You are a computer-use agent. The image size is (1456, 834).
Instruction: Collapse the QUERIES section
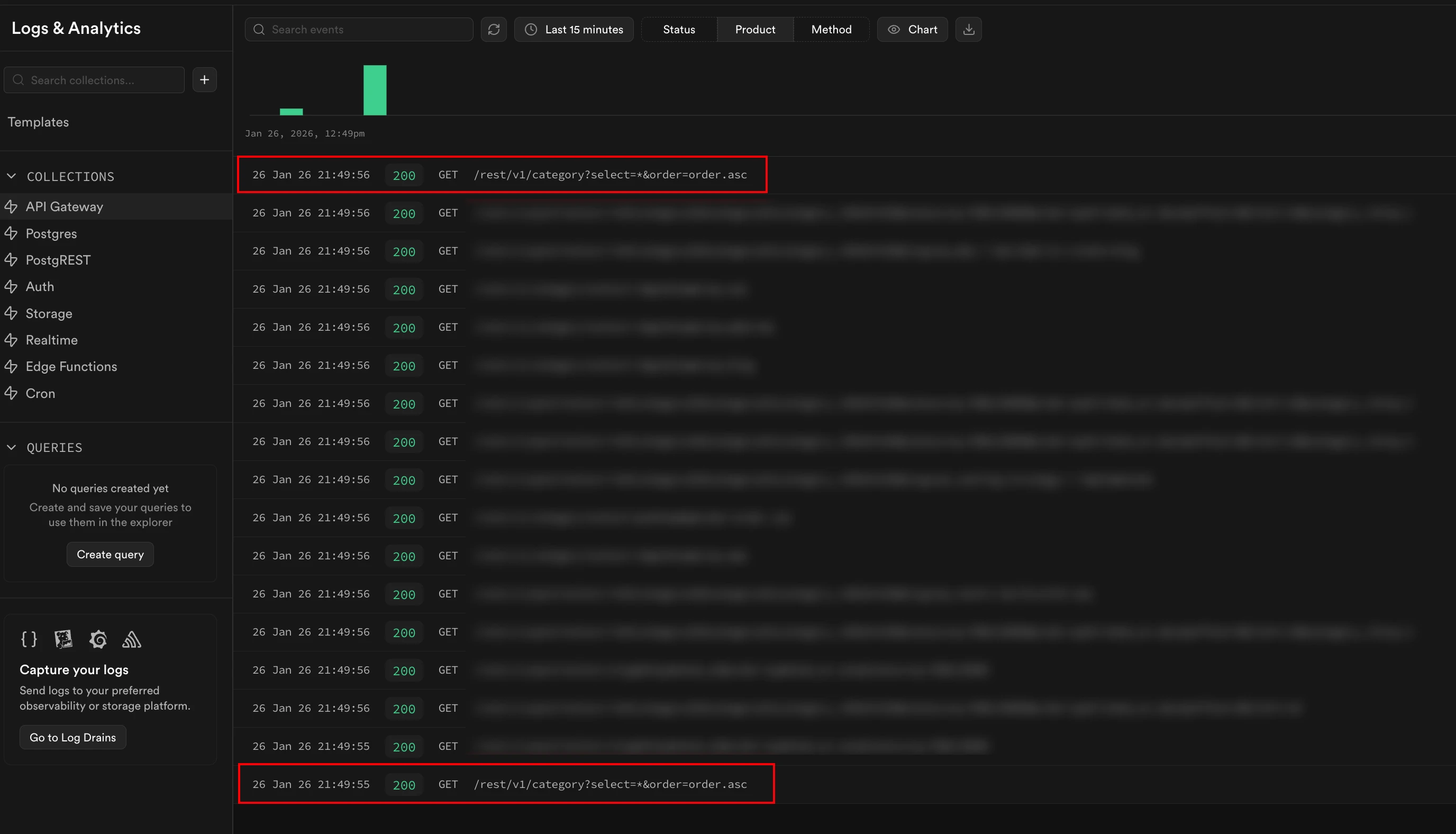click(12, 447)
